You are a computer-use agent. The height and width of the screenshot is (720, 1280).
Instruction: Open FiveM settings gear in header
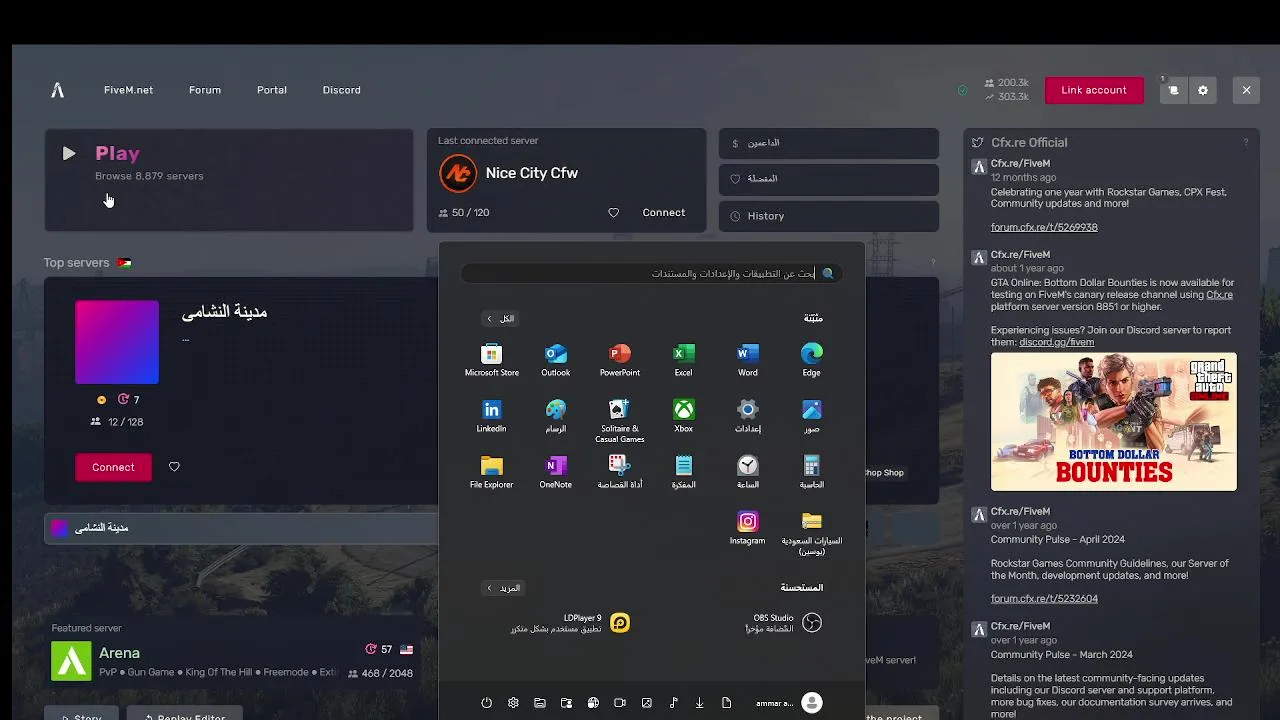coord(1203,90)
